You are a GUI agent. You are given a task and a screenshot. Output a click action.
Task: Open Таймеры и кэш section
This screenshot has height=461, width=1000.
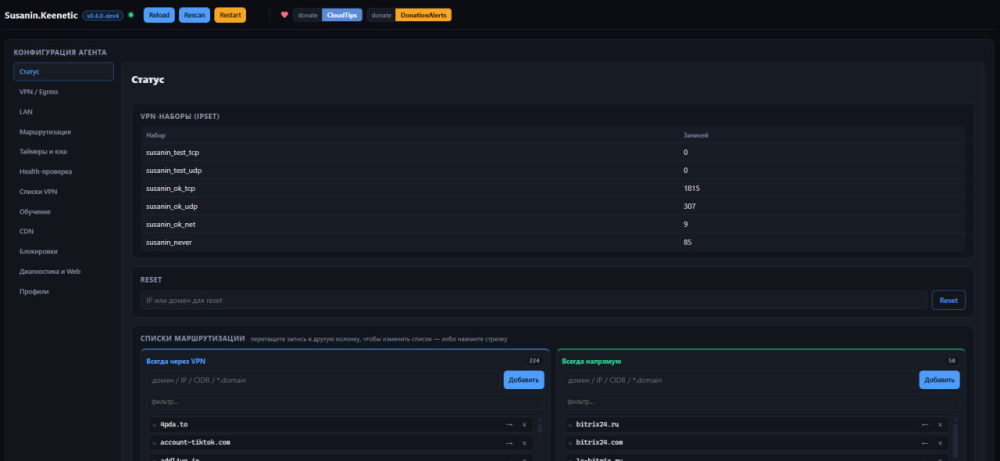[64, 152]
